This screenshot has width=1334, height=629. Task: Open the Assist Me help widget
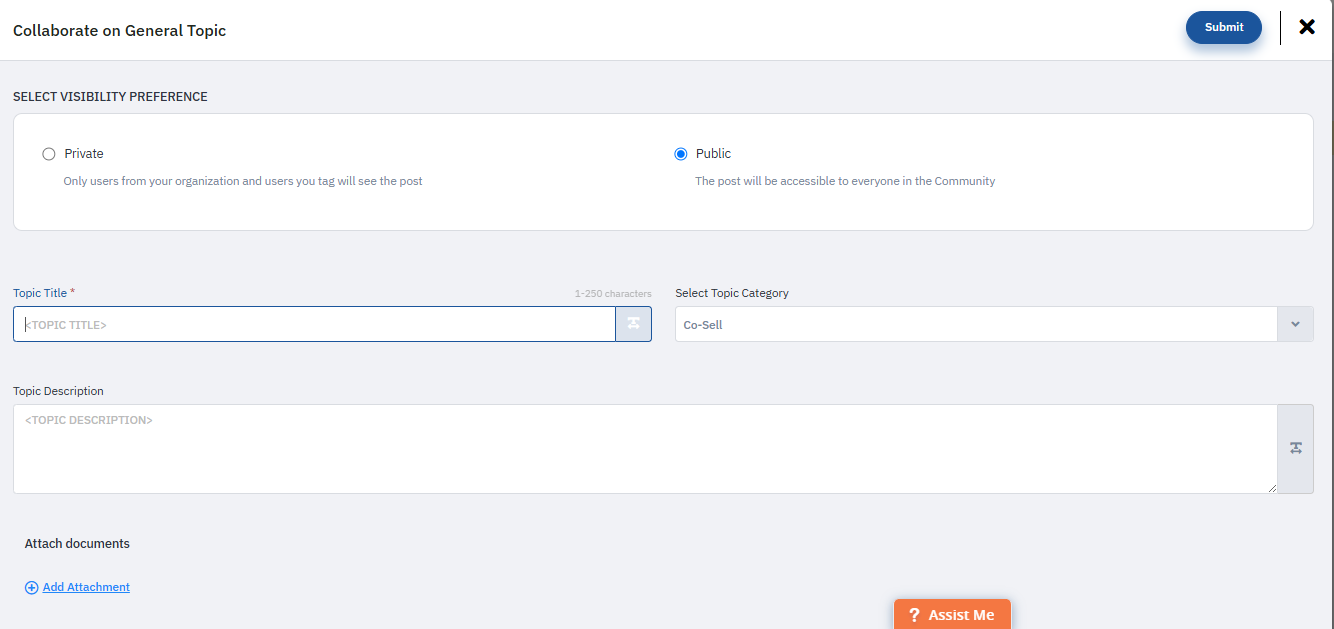pos(952,614)
